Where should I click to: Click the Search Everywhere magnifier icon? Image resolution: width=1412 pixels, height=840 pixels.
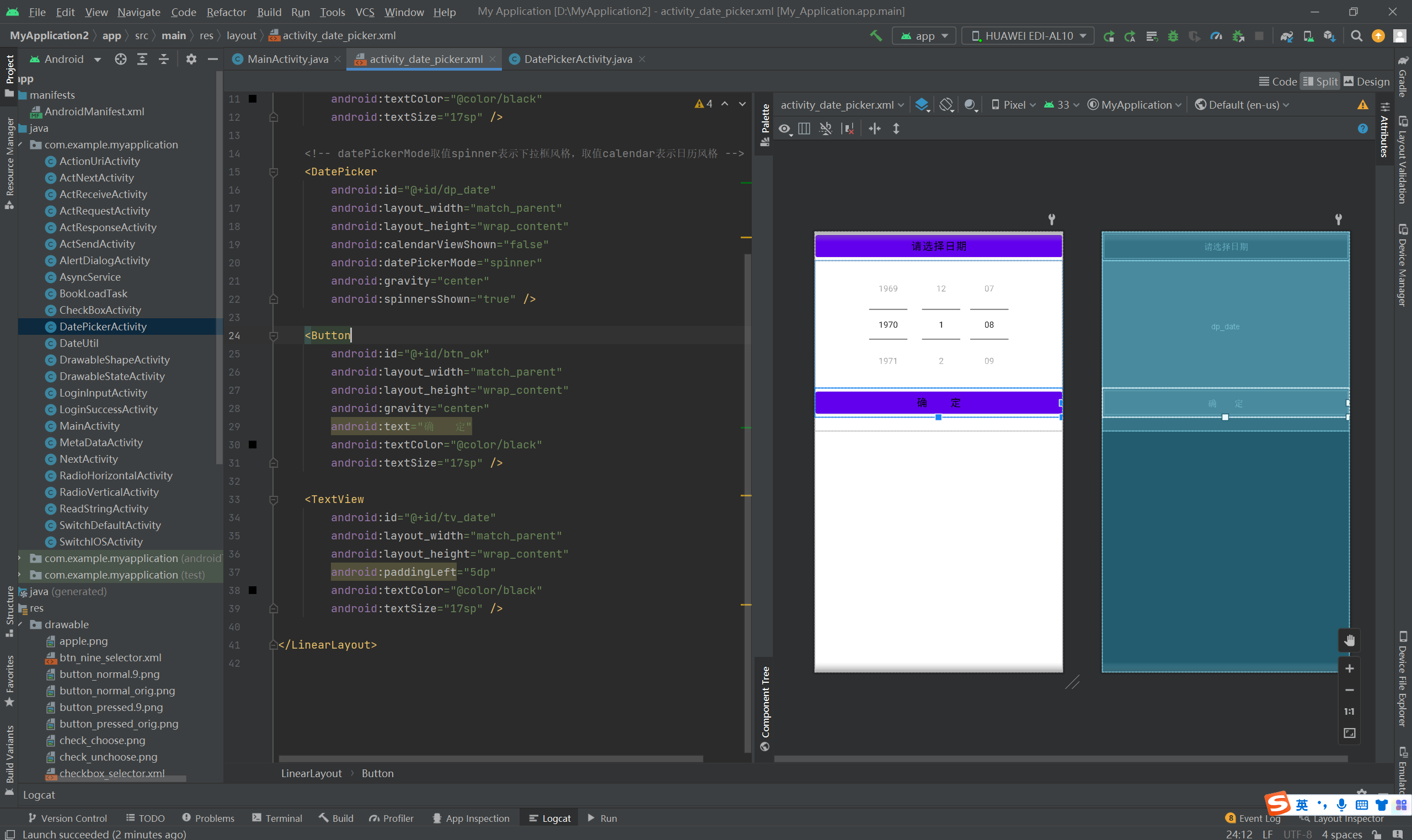1356,36
